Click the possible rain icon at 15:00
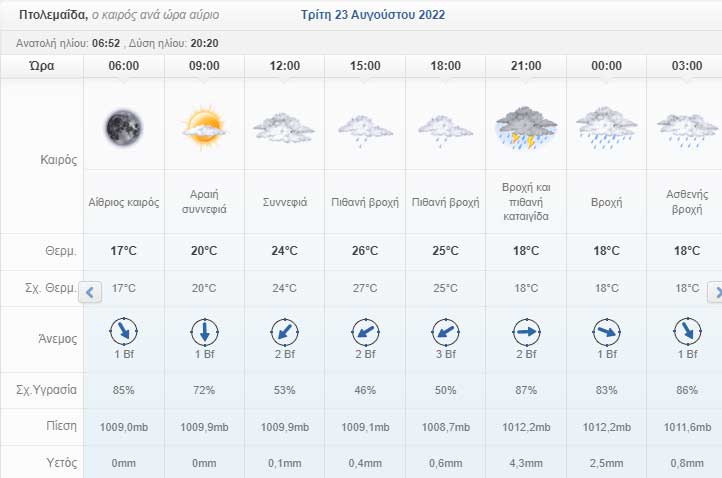 tap(365, 131)
